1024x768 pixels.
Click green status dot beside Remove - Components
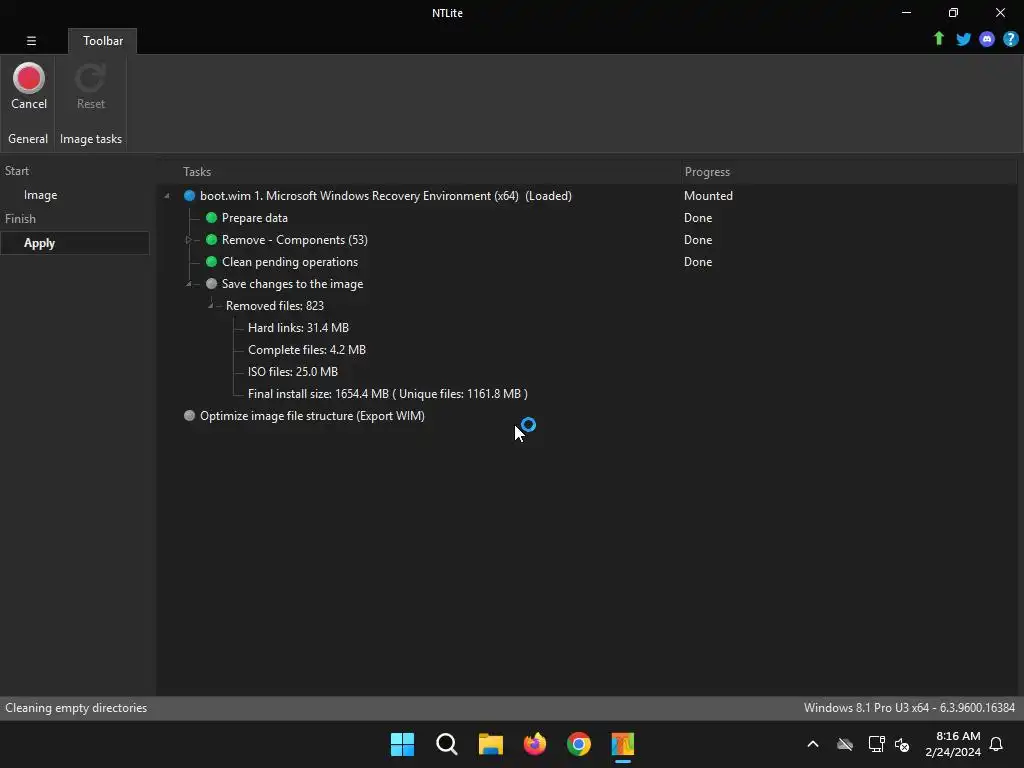211,240
